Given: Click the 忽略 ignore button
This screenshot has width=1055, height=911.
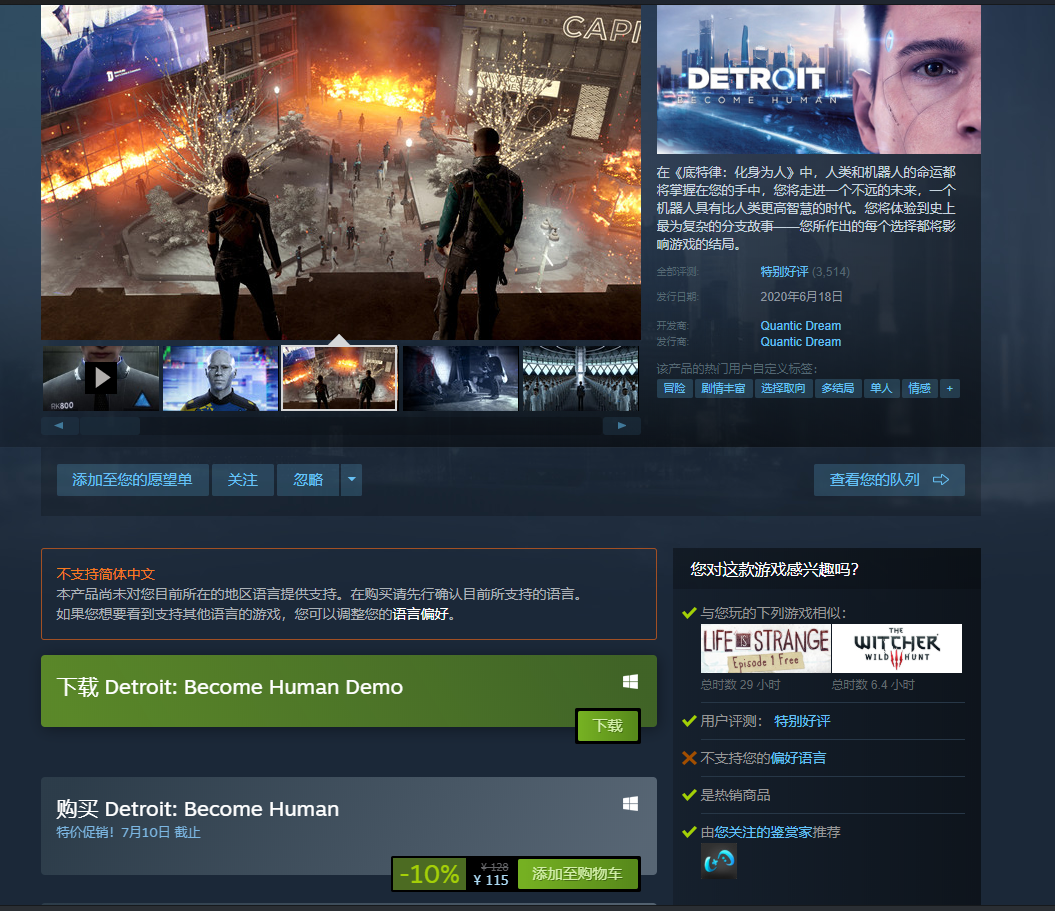Looking at the screenshot, I should tap(308, 480).
